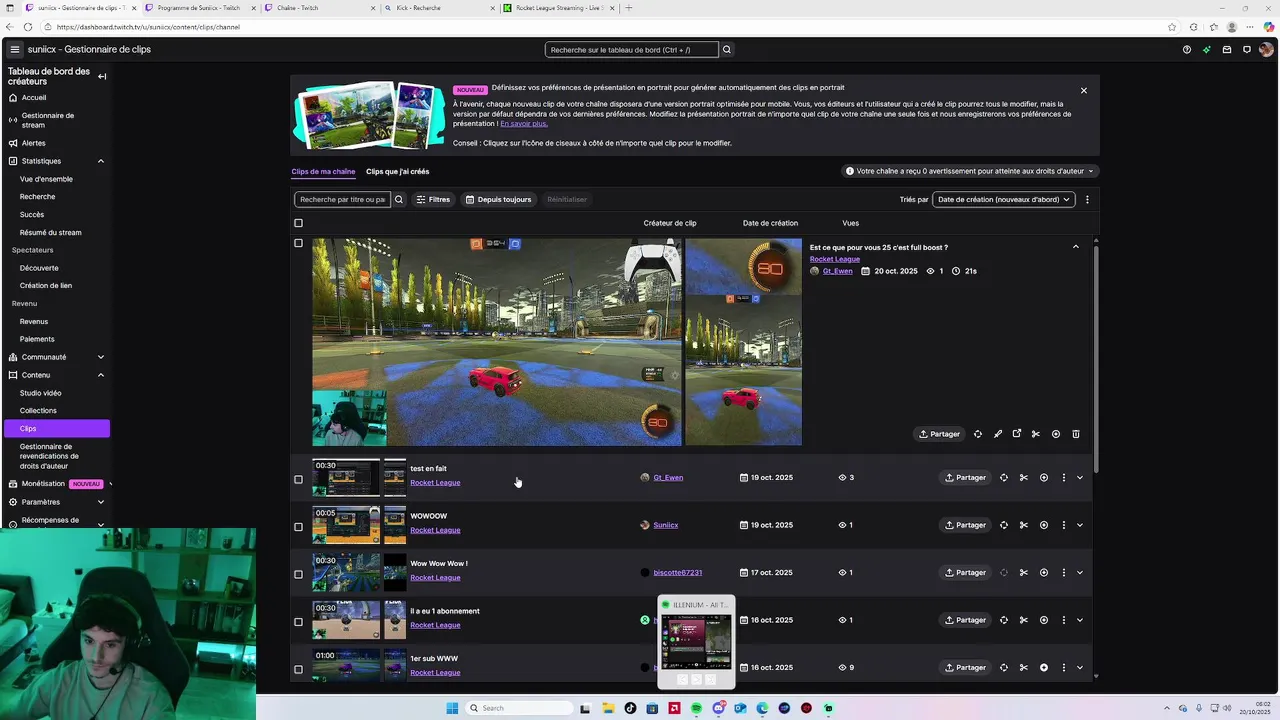Image resolution: width=1280 pixels, height=720 pixels.
Task: Check the 'WOWOOW' clip checkbox
Action: pyautogui.click(x=298, y=527)
